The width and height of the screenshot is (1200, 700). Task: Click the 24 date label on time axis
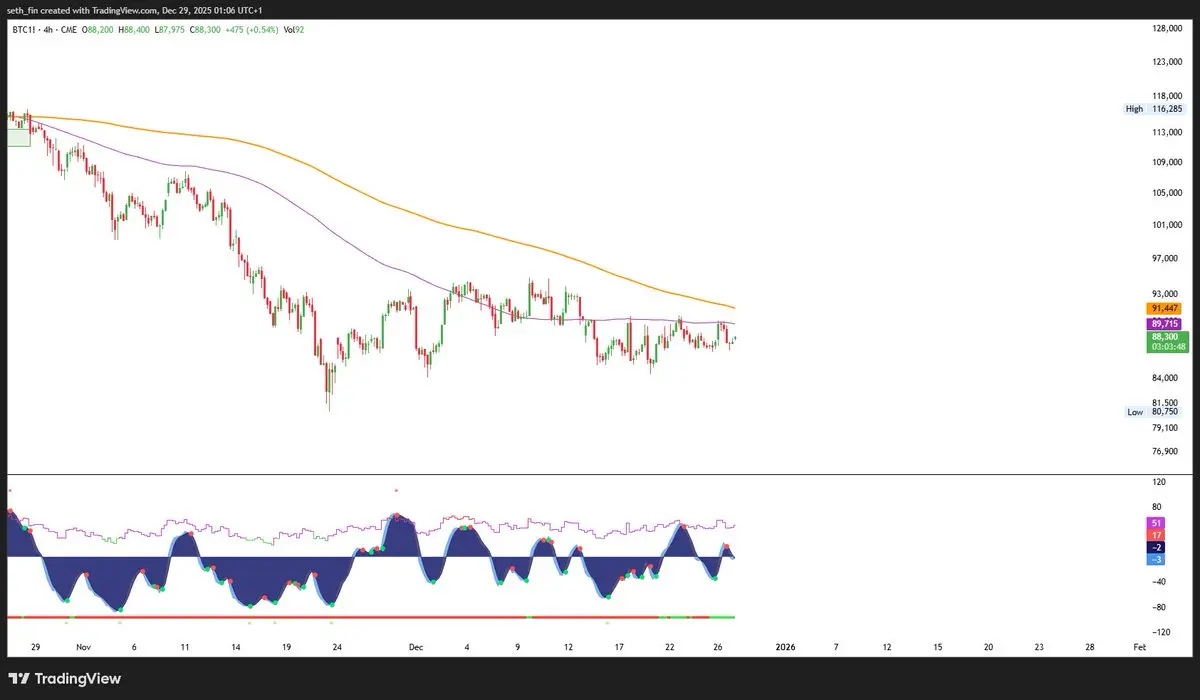[x=338, y=648]
